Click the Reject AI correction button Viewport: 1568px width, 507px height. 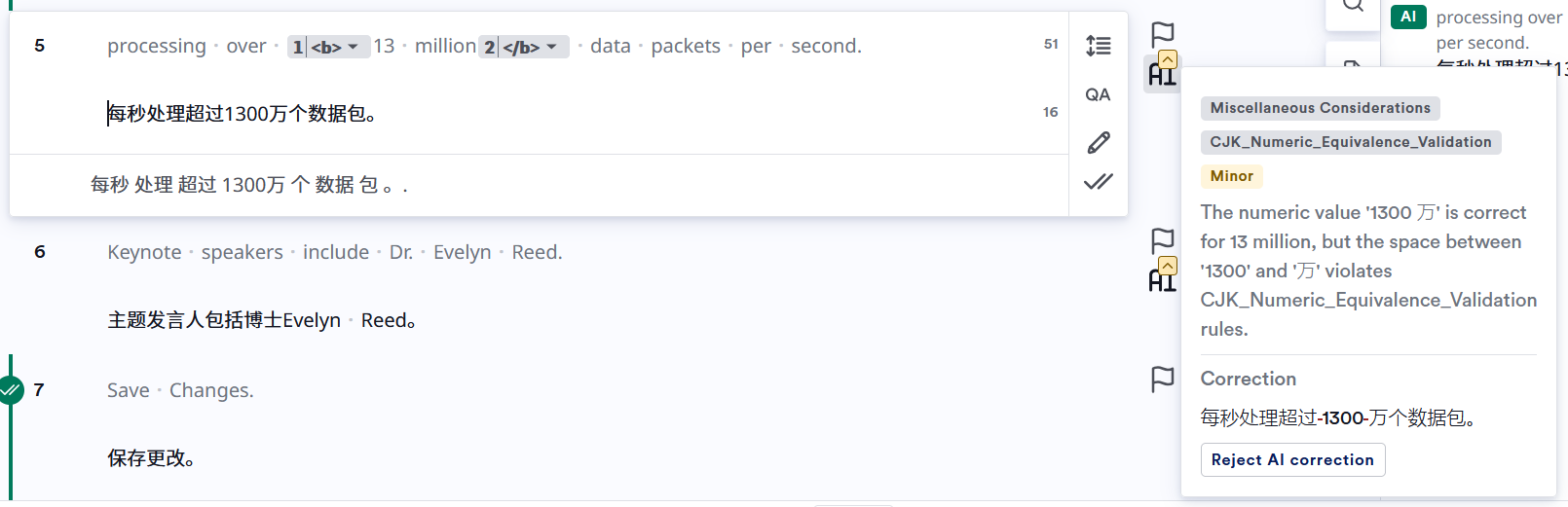pos(1292,459)
